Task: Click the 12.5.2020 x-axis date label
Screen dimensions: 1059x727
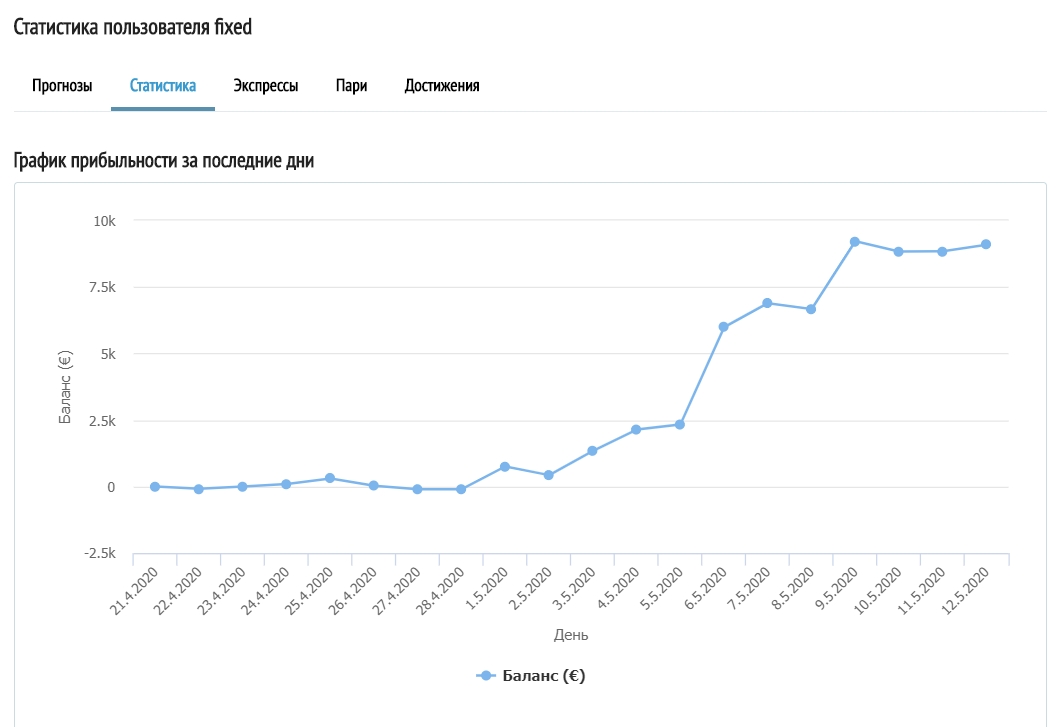Action: click(x=965, y=591)
